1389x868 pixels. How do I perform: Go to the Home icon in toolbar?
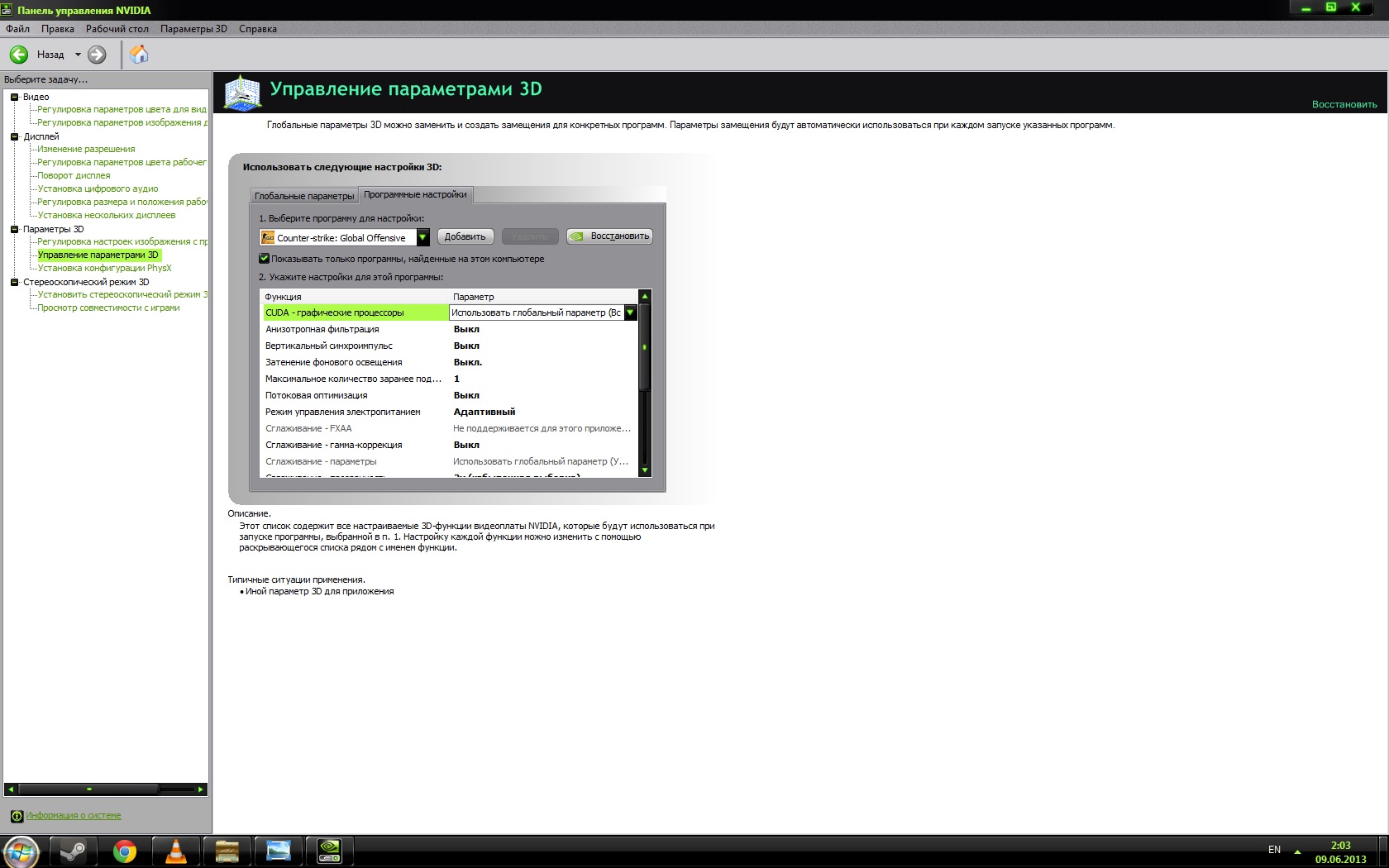tap(139, 55)
